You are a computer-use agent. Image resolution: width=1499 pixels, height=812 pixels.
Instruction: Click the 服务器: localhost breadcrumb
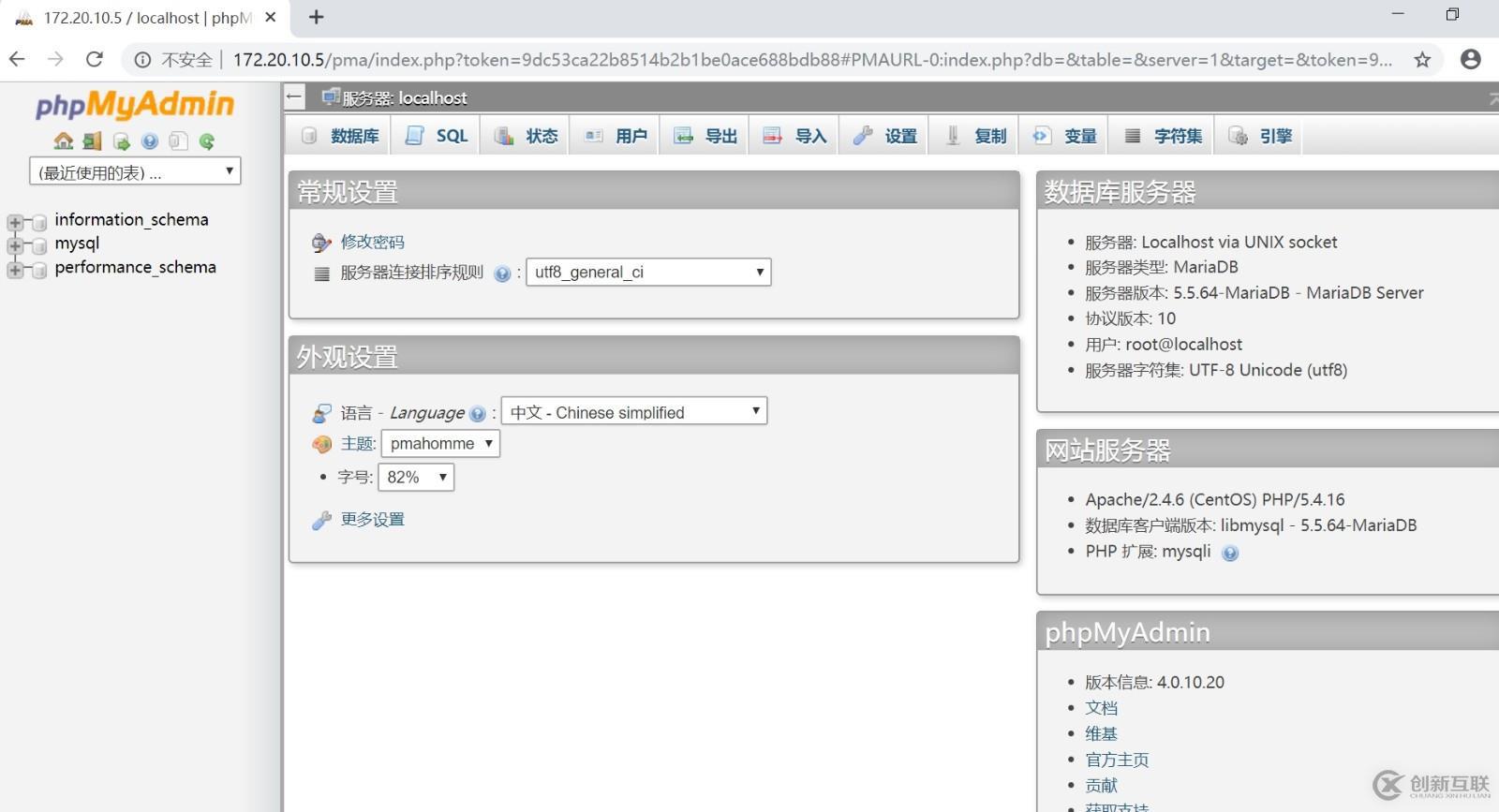tap(404, 97)
